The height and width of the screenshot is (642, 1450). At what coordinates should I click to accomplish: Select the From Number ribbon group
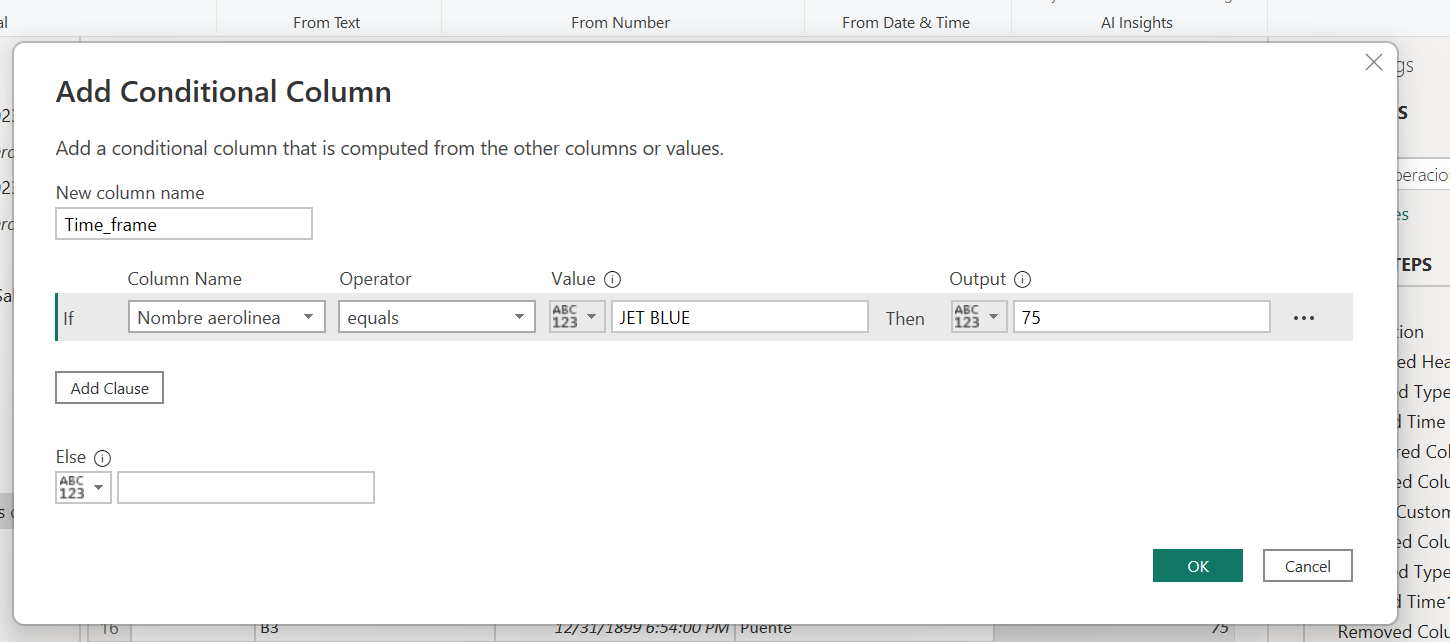(x=621, y=22)
